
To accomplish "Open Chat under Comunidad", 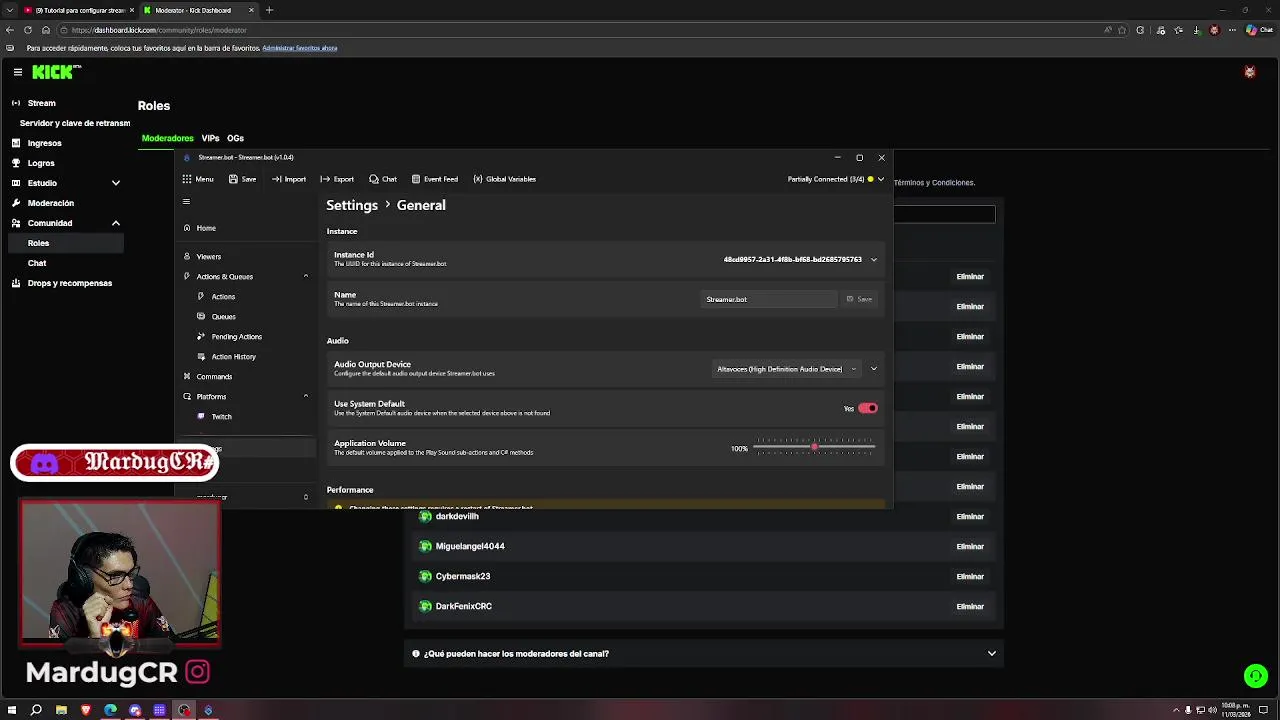I will click(x=37, y=263).
